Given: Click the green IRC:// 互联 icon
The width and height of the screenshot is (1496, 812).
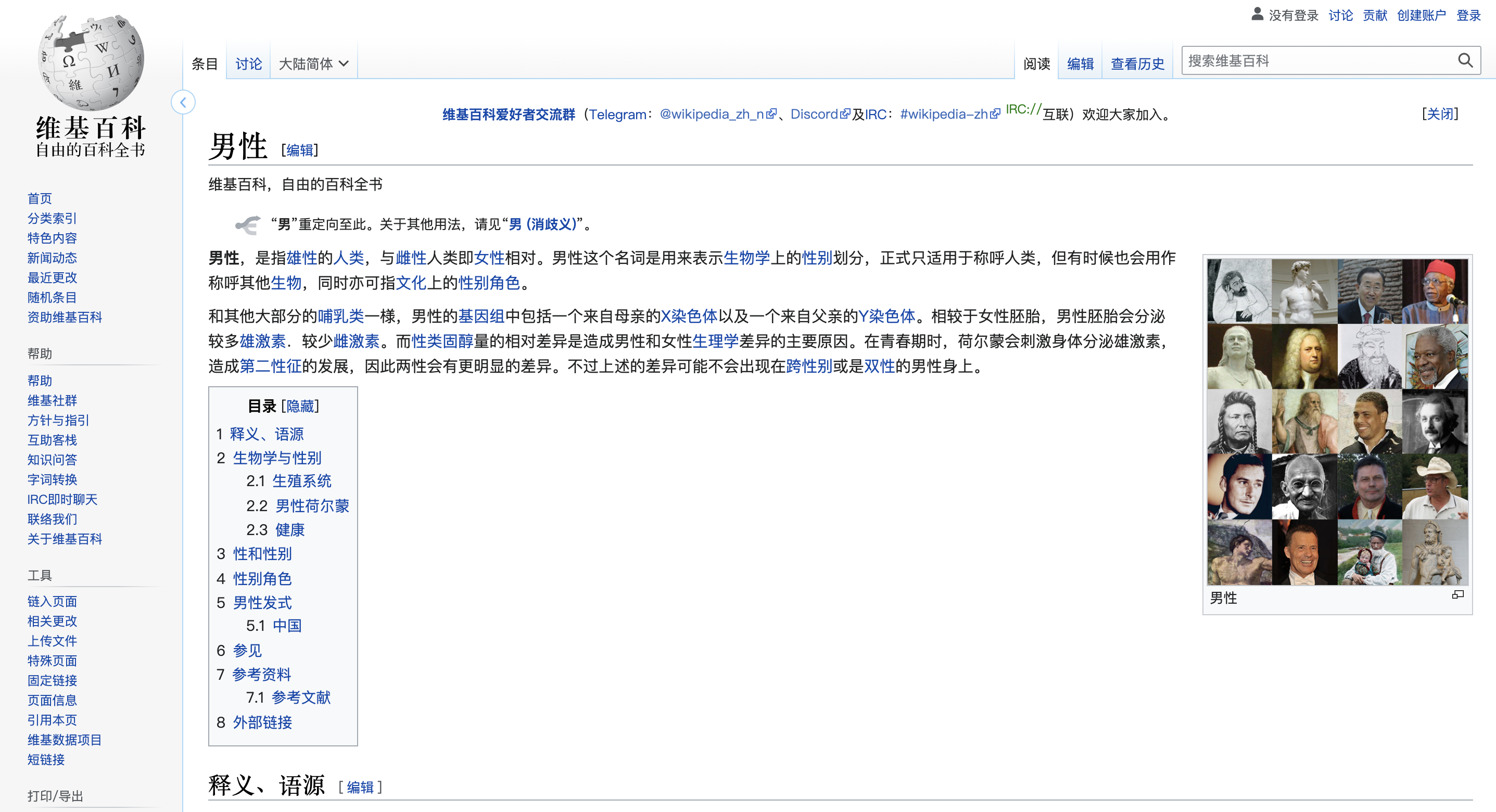Looking at the screenshot, I should [1023, 109].
